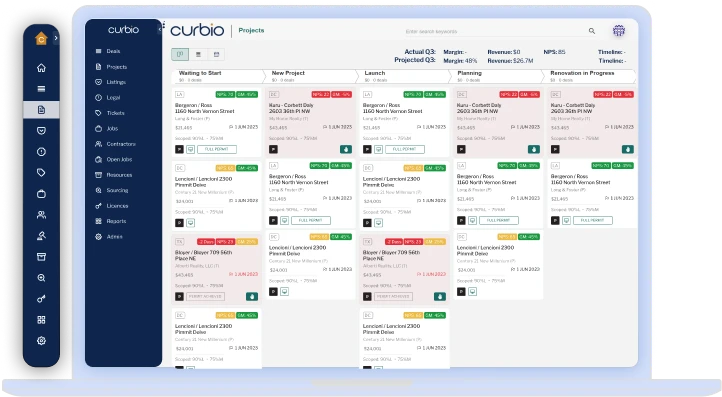Click FULL PERMIT on Planning column Bergeron card
The height and width of the screenshot is (397, 722).
pyautogui.click(x=499, y=221)
